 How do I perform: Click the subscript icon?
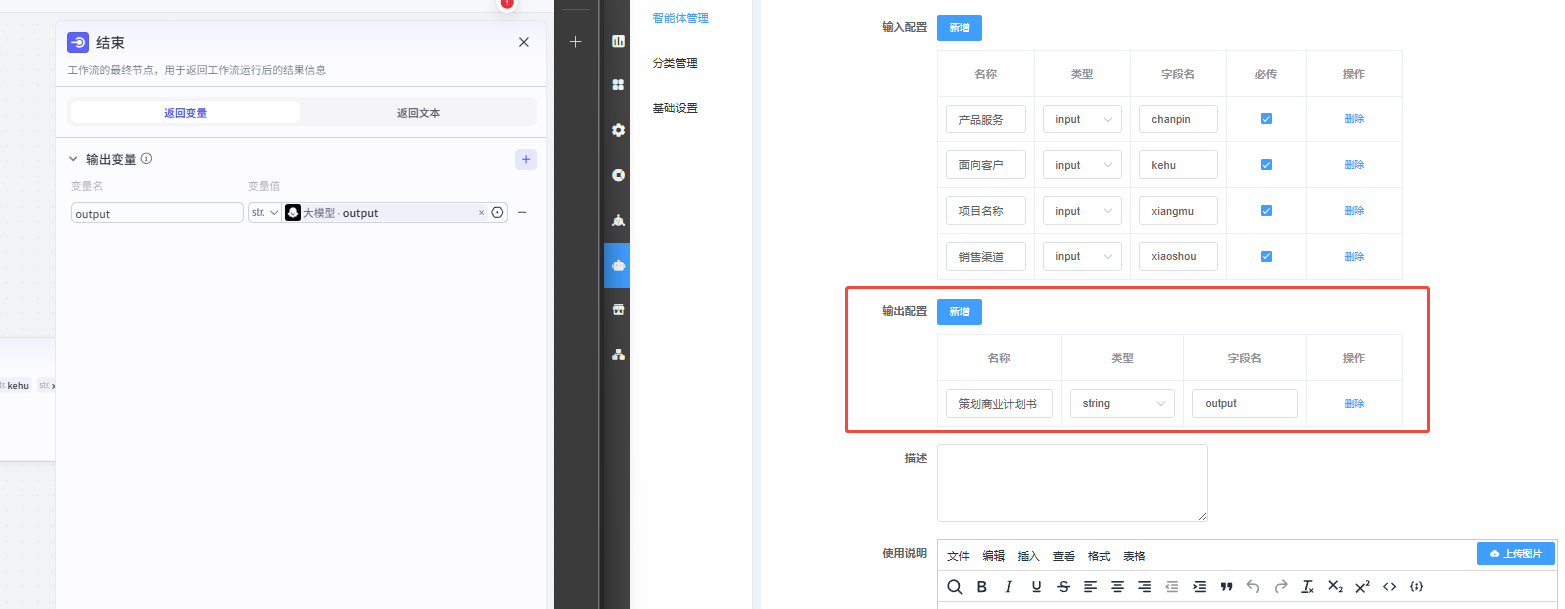click(1335, 587)
